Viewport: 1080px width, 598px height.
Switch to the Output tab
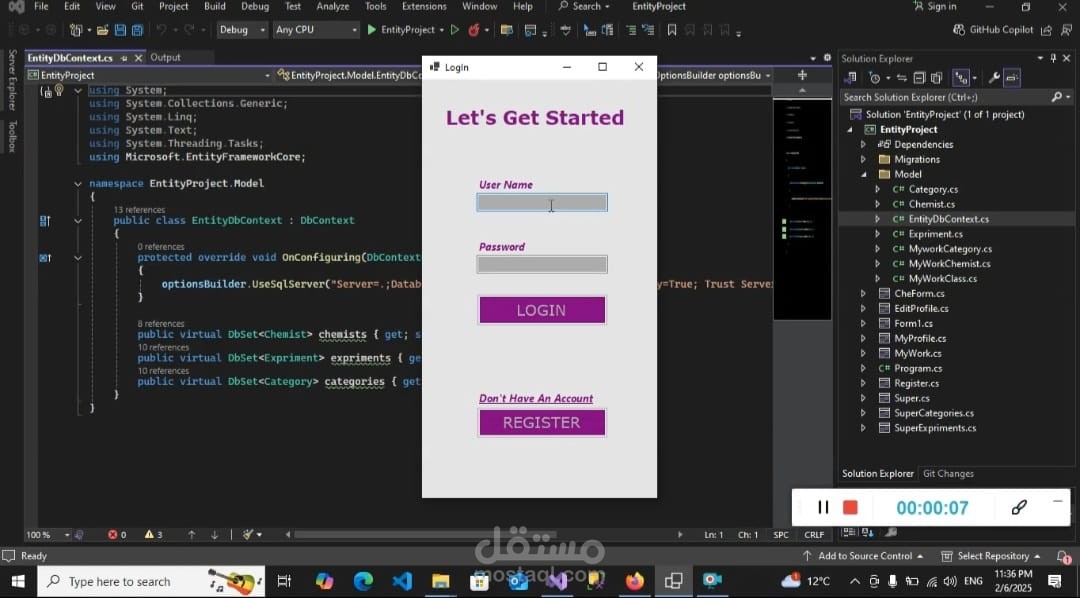(x=165, y=57)
